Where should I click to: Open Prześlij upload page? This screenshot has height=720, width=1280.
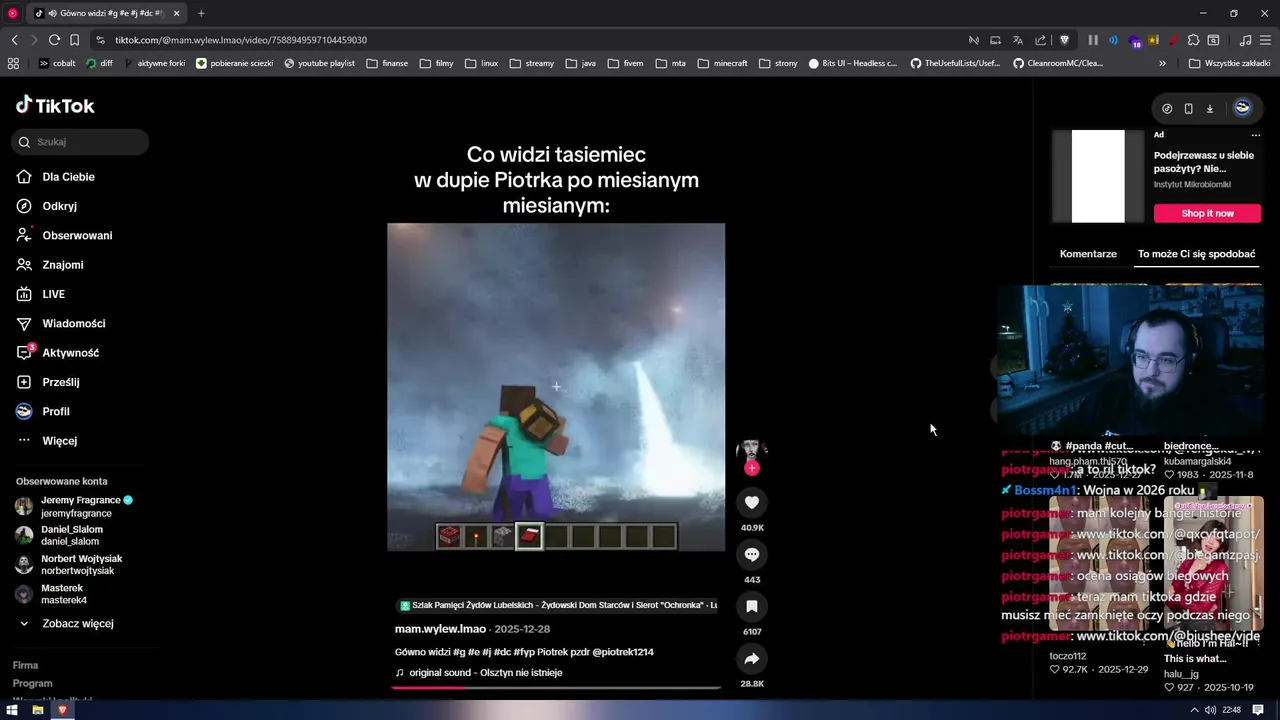pyautogui.click(x=61, y=382)
